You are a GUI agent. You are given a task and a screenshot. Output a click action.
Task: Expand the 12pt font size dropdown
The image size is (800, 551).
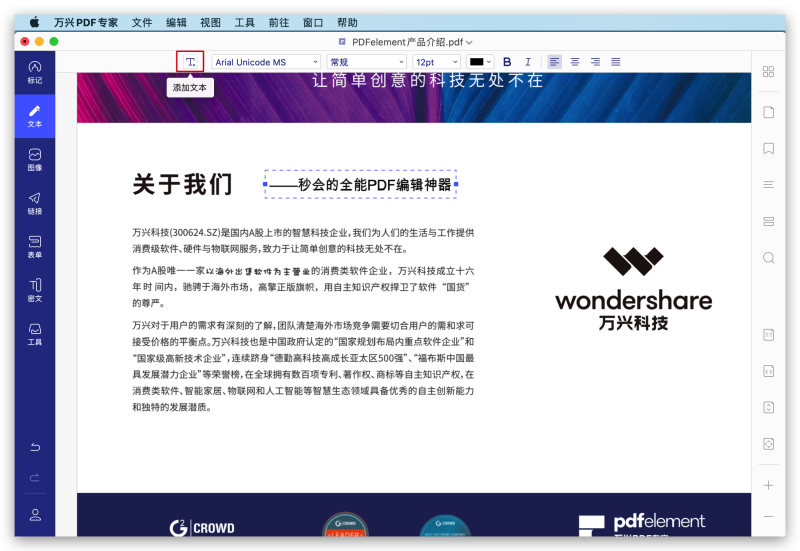click(x=436, y=62)
